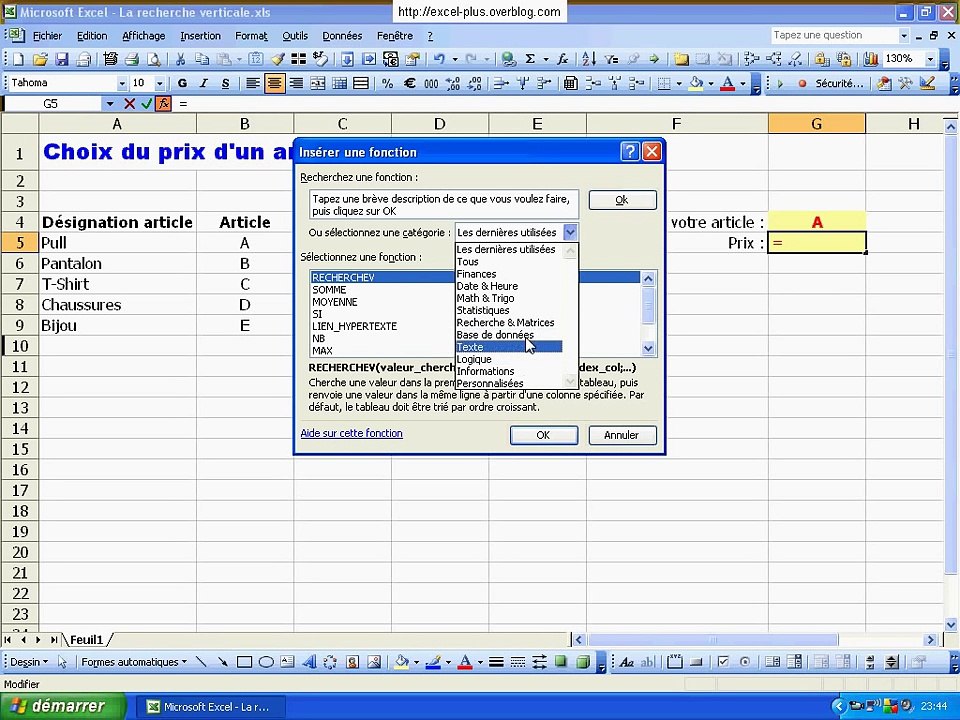Open Aide sur cette fonction link
Viewport: 960px width, 720px height.
(351, 433)
